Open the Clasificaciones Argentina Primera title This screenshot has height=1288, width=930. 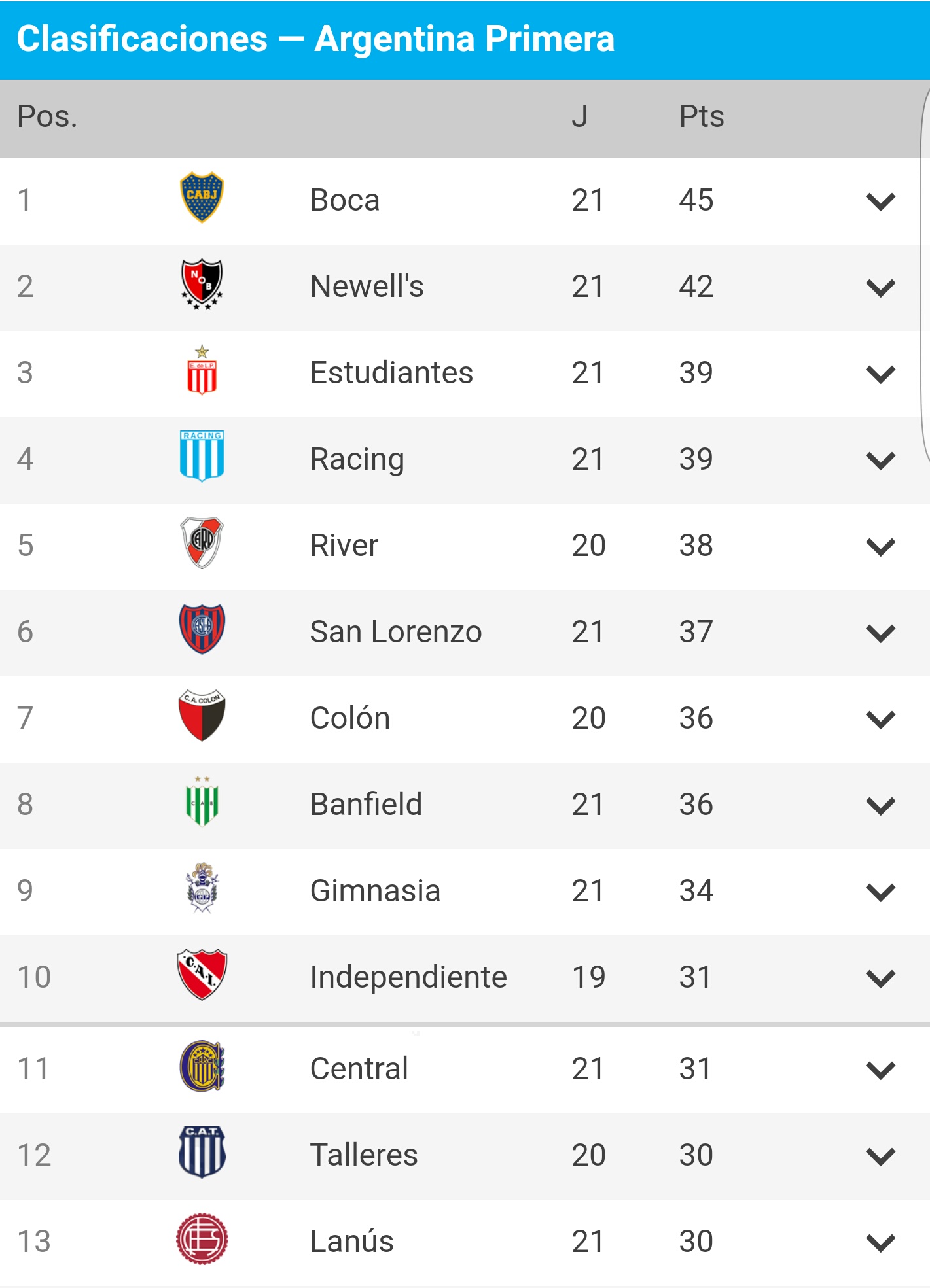(x=315, y=39)
